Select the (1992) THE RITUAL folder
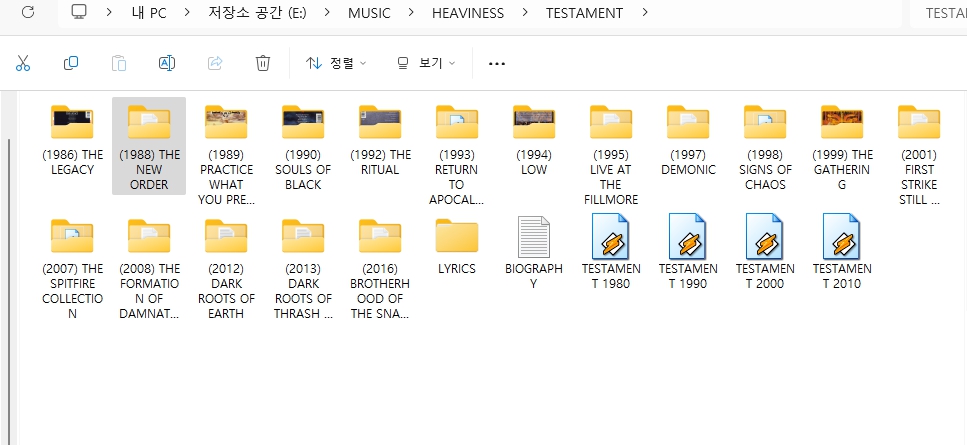 pyautogui.click(x=381, y=139)
